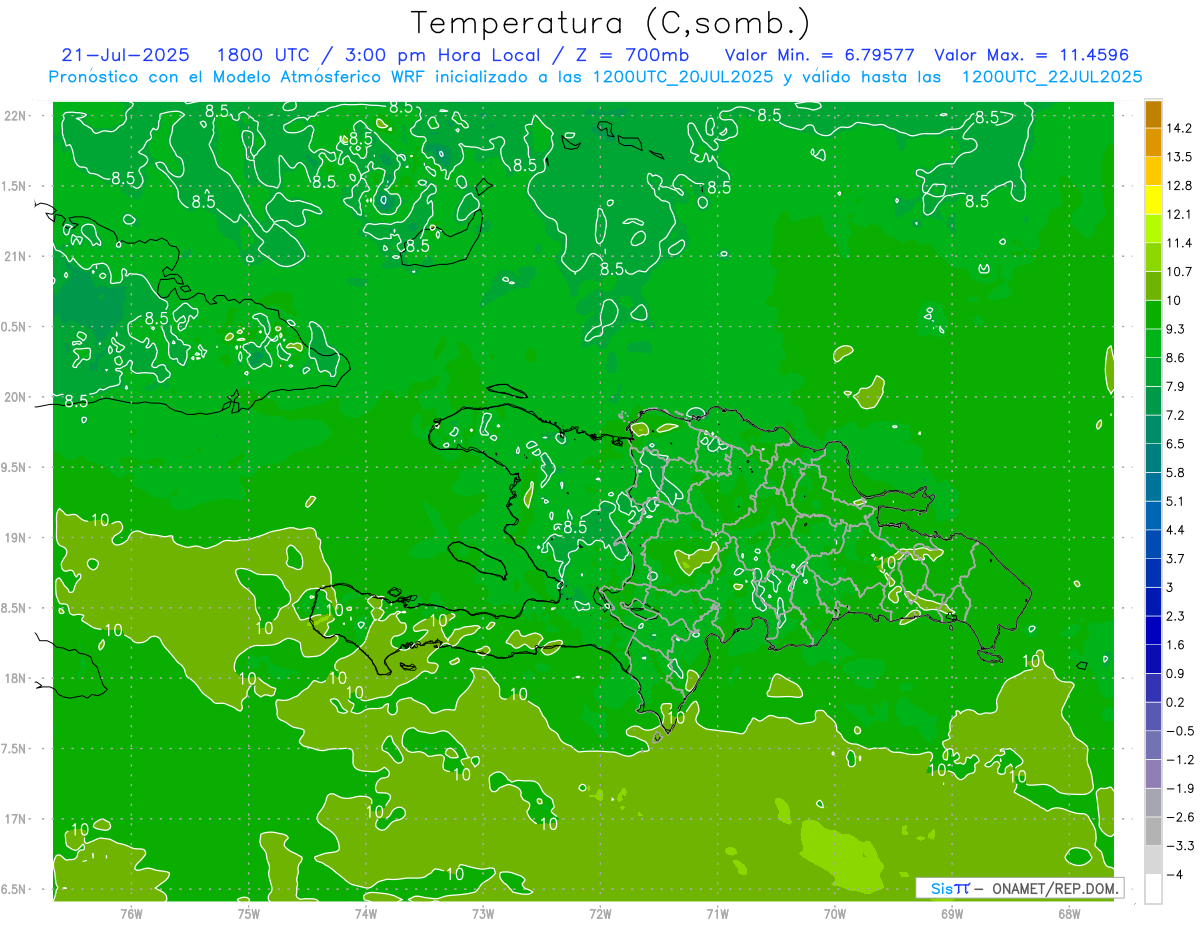Viewport: 1200px width, 927px height.
Task: Click the legend value "12.8"
Action: pyautogui.click(x=1179, y=186)
